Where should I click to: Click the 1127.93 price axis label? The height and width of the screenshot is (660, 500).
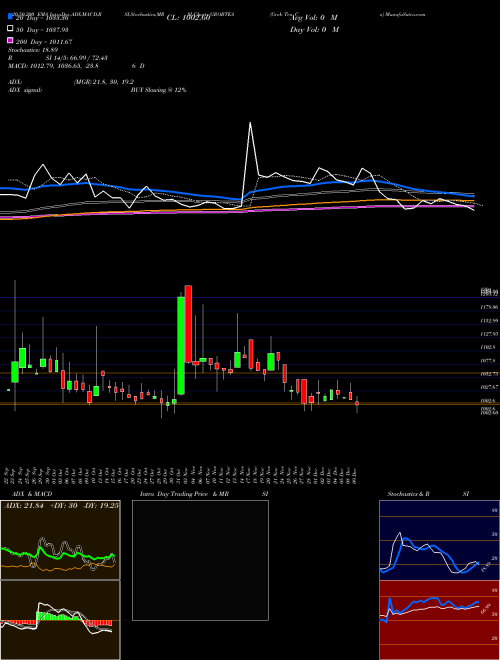[x=489, y=334]
